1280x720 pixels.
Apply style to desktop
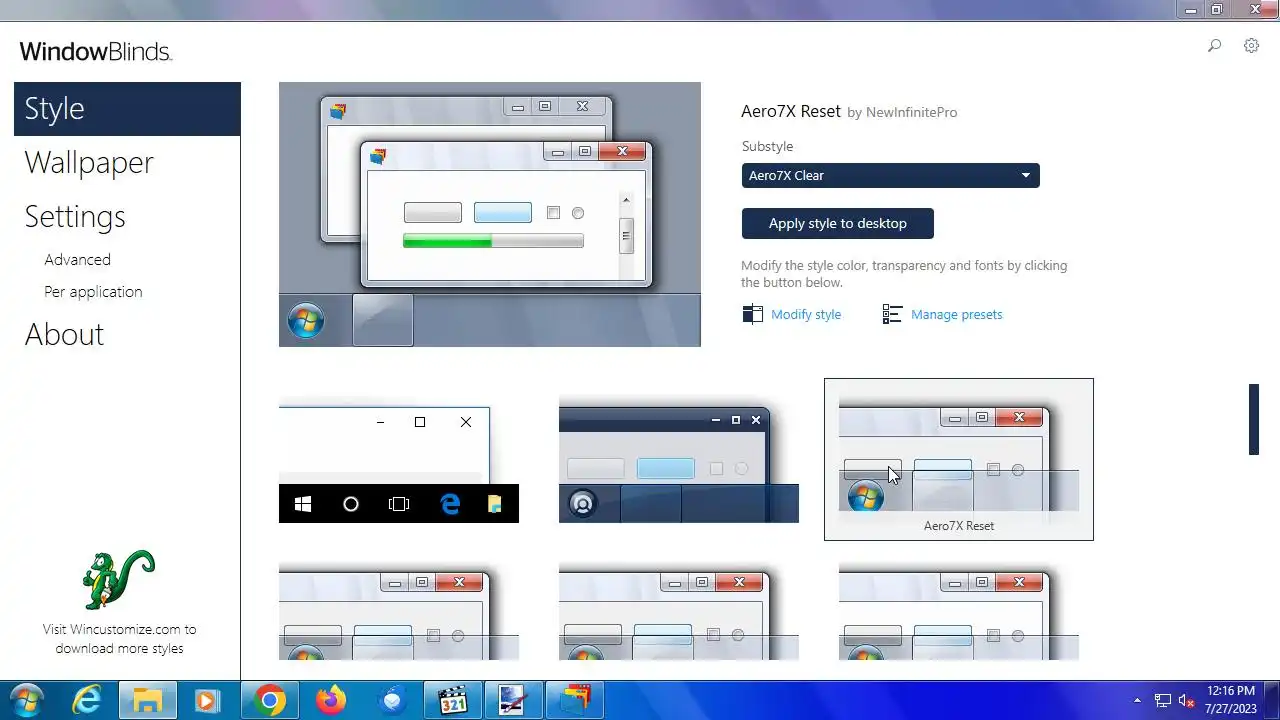coord(838,223)
